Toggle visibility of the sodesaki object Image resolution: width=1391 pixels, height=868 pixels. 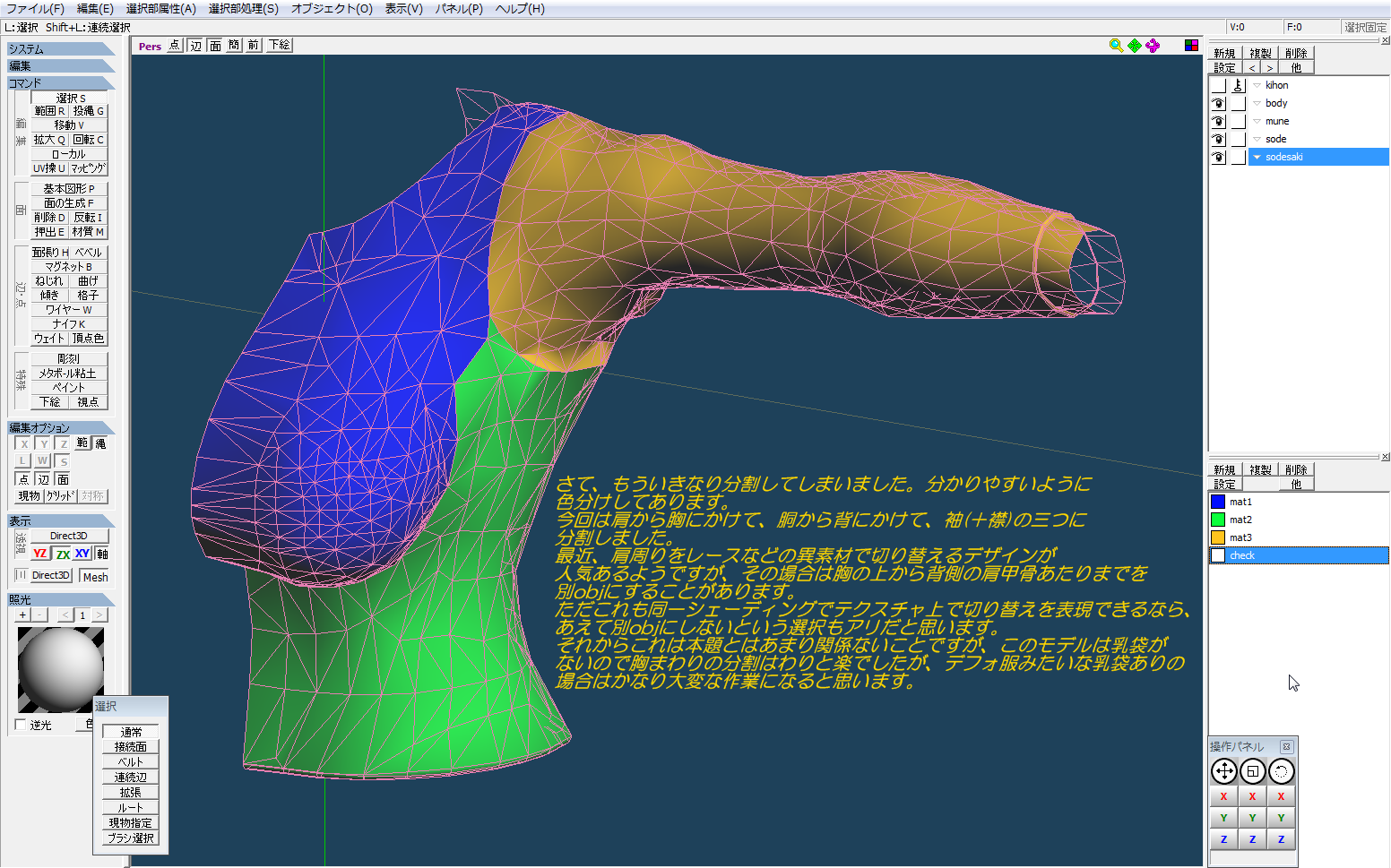tap(1218, 157)
